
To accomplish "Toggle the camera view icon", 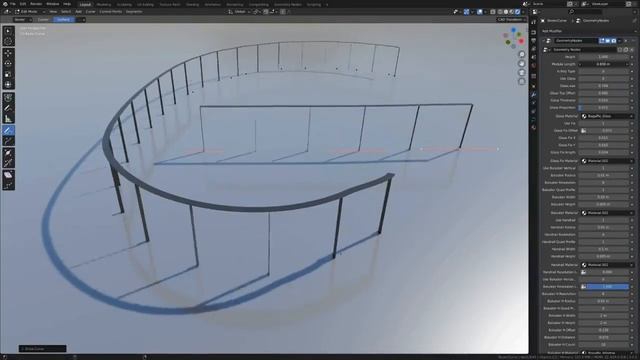I will [x=522, y=73].
